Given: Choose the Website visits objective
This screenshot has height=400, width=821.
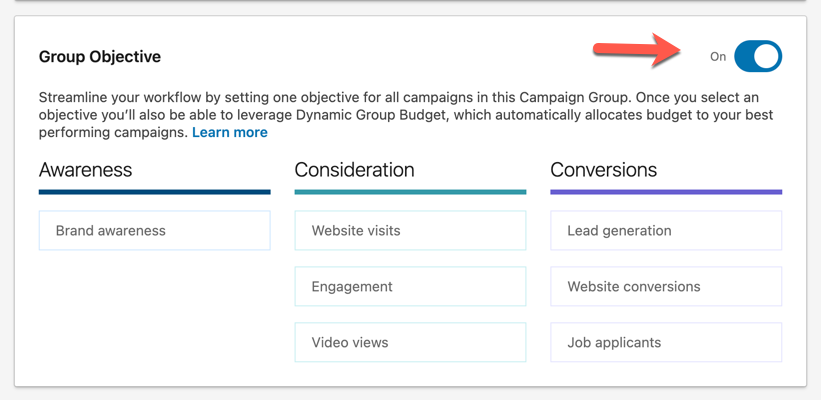Looking at the screenshot, I should [x=410, y=231].
